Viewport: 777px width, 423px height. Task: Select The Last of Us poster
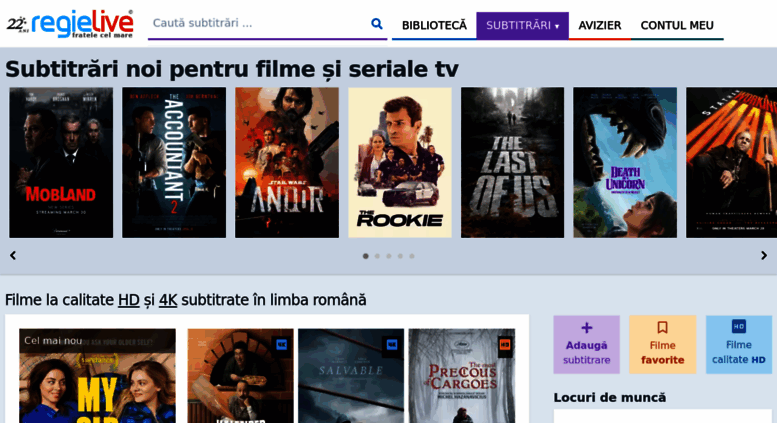[x=512, y=162]
